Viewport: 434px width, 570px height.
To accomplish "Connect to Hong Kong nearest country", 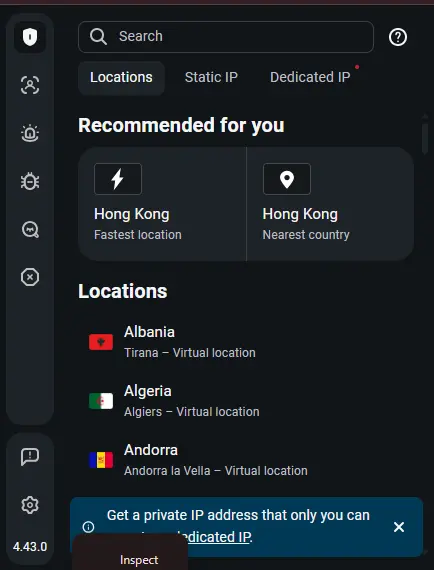I will (330, 204).
